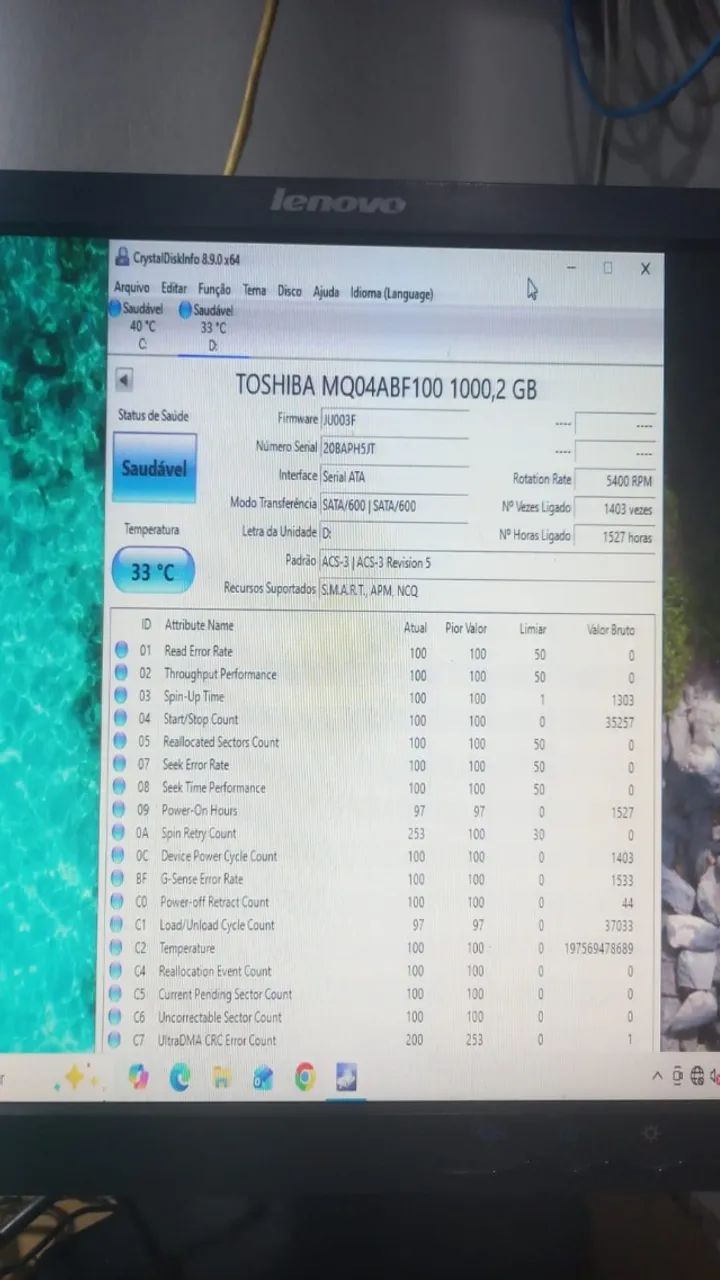Click status circle for Seek Error Rate
Screen dimensions: 720x1280
[121, 764]
